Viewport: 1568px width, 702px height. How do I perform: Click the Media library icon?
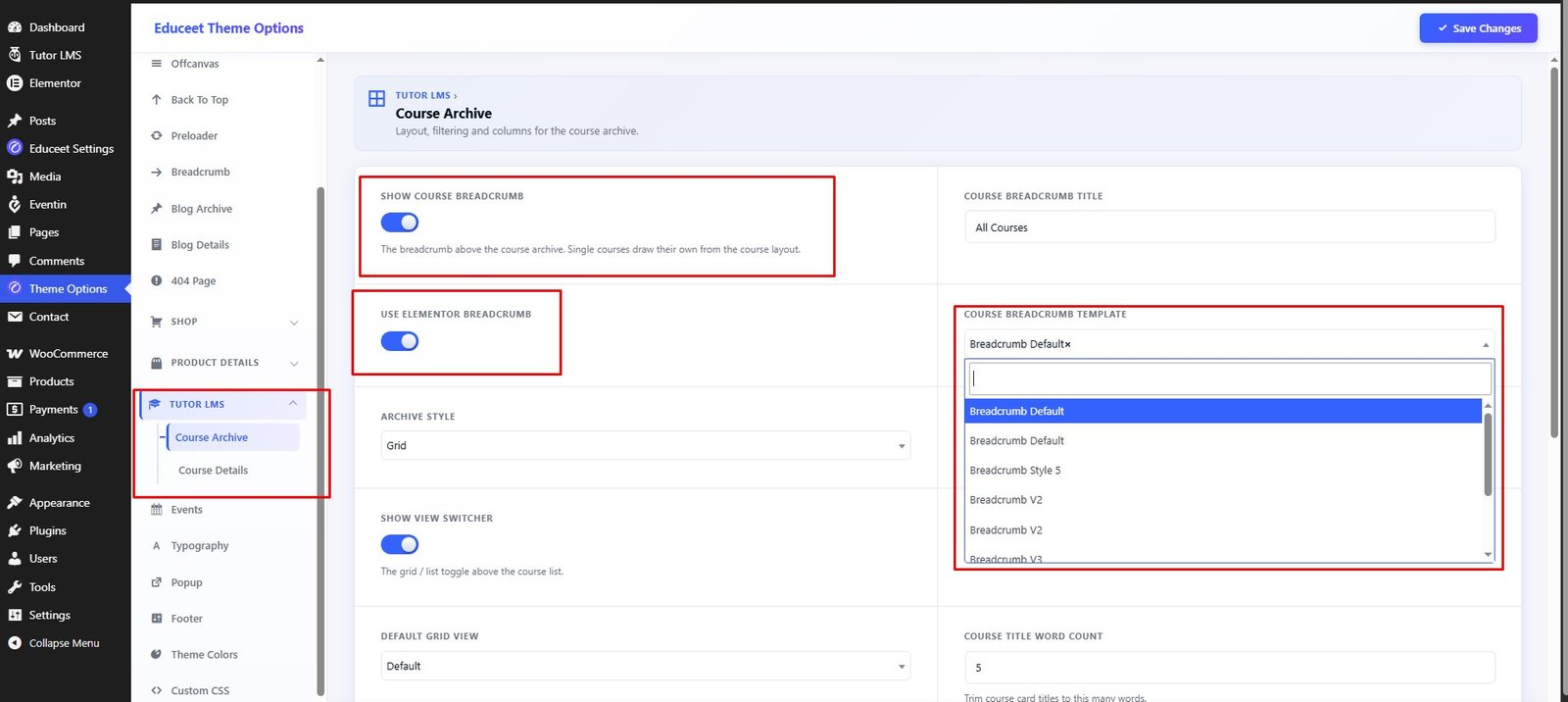coord(15,176)
